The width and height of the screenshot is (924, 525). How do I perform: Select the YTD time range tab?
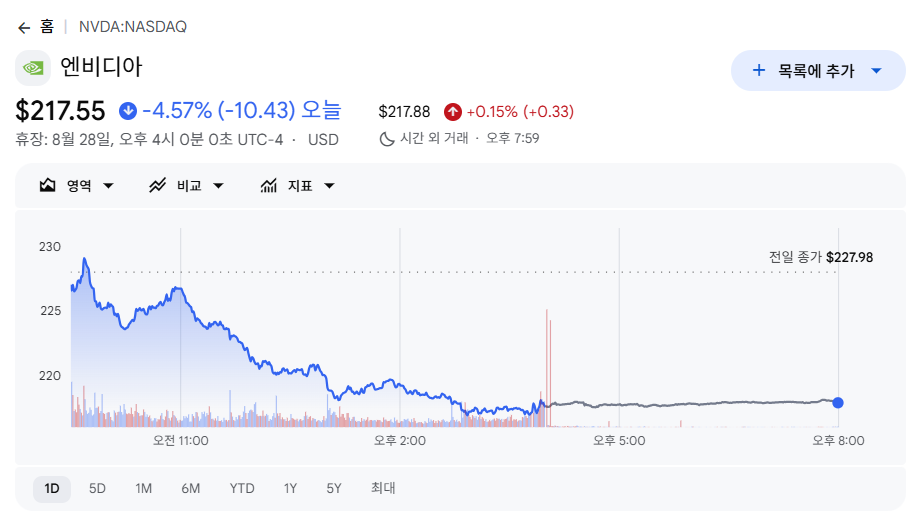242,488
